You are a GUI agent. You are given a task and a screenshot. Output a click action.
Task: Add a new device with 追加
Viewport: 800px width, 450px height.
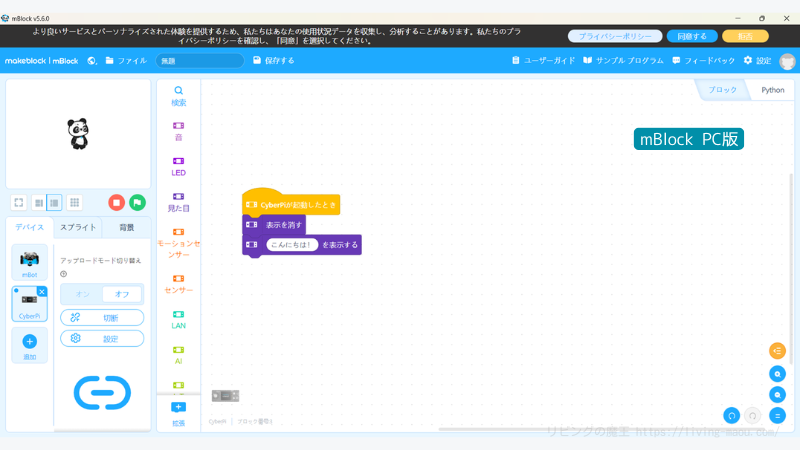(30, 346)
